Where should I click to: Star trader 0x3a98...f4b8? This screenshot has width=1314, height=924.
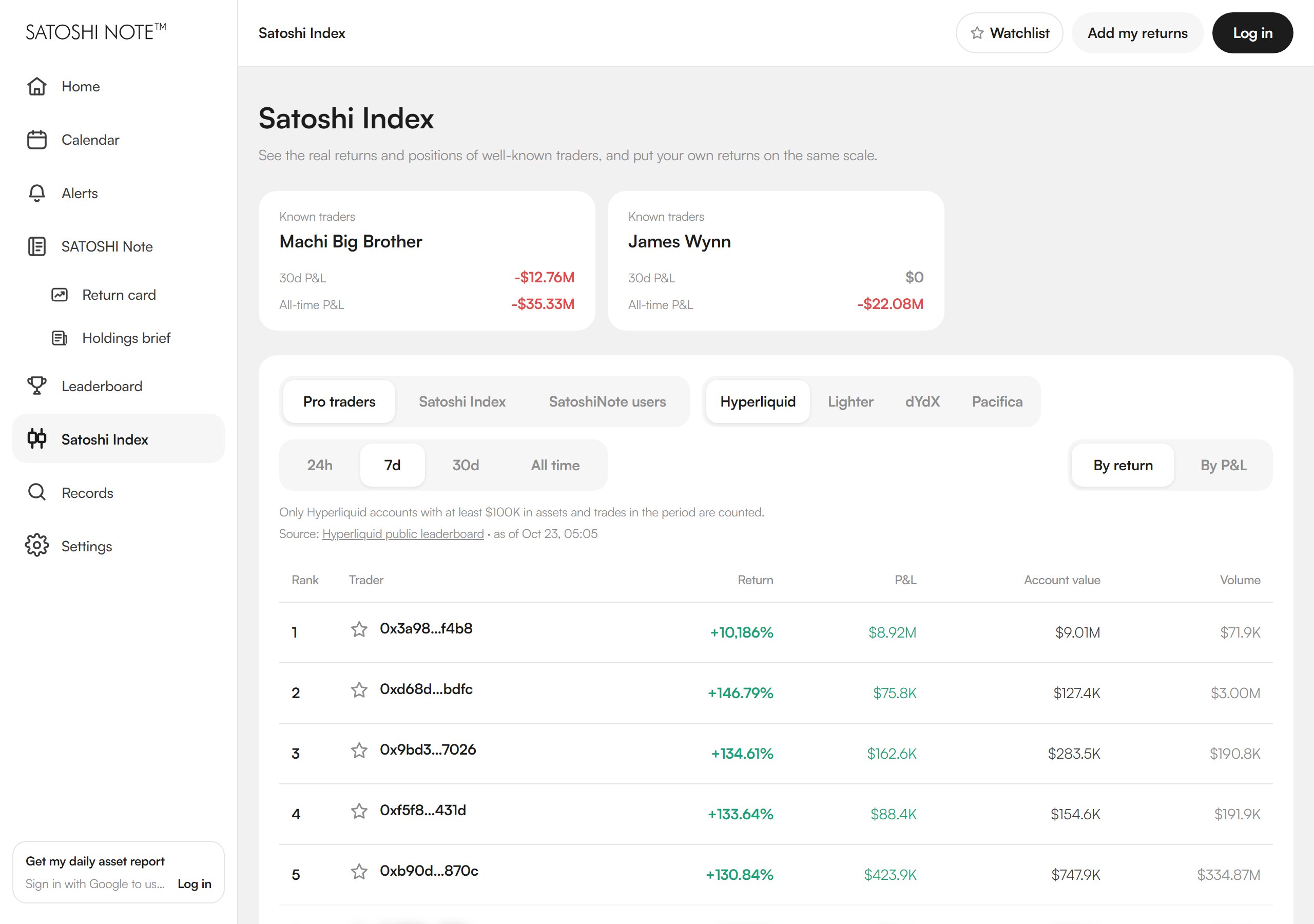[x=359, y=629]
